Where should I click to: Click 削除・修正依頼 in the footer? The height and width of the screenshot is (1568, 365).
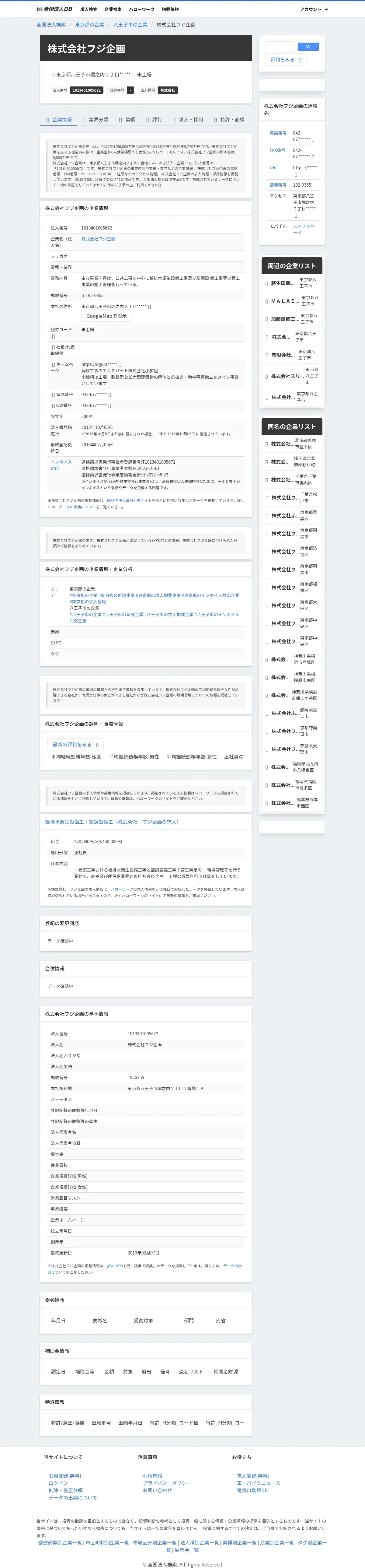click(x=66, y=1490)
